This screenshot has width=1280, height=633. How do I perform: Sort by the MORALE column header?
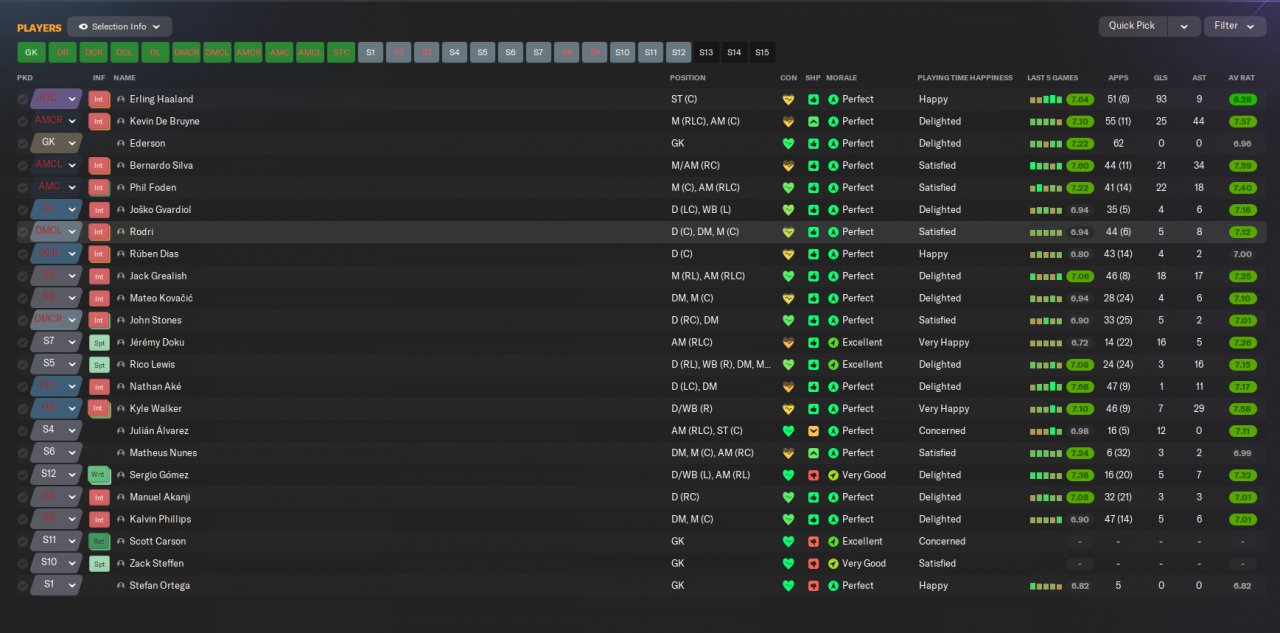tap(842, 78)
